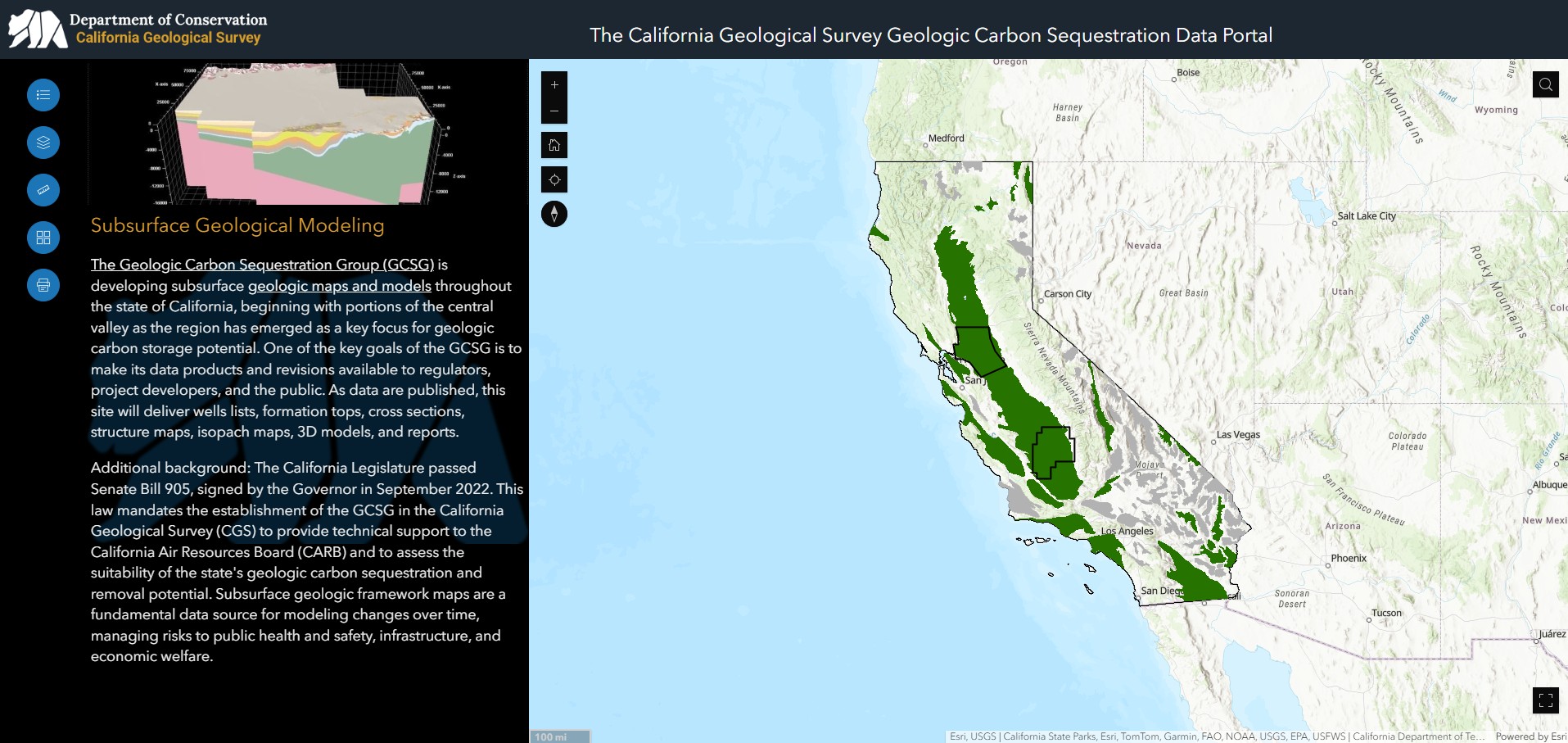The image size is (1568, 743).
Task: Click the Powered by Esri attribution
Action: pos(1530,736)
